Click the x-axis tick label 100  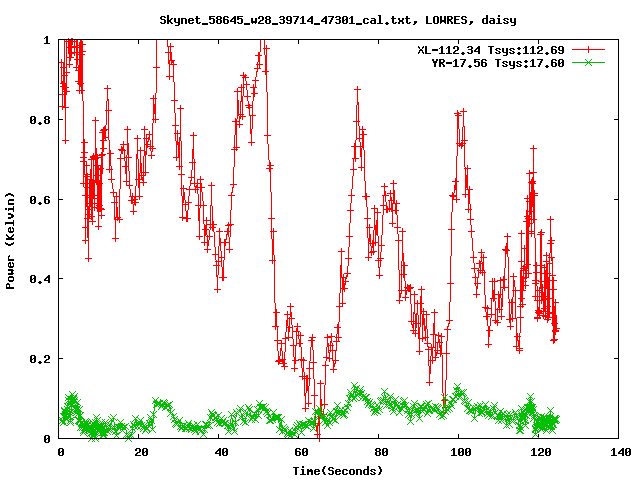click(460, 452)
